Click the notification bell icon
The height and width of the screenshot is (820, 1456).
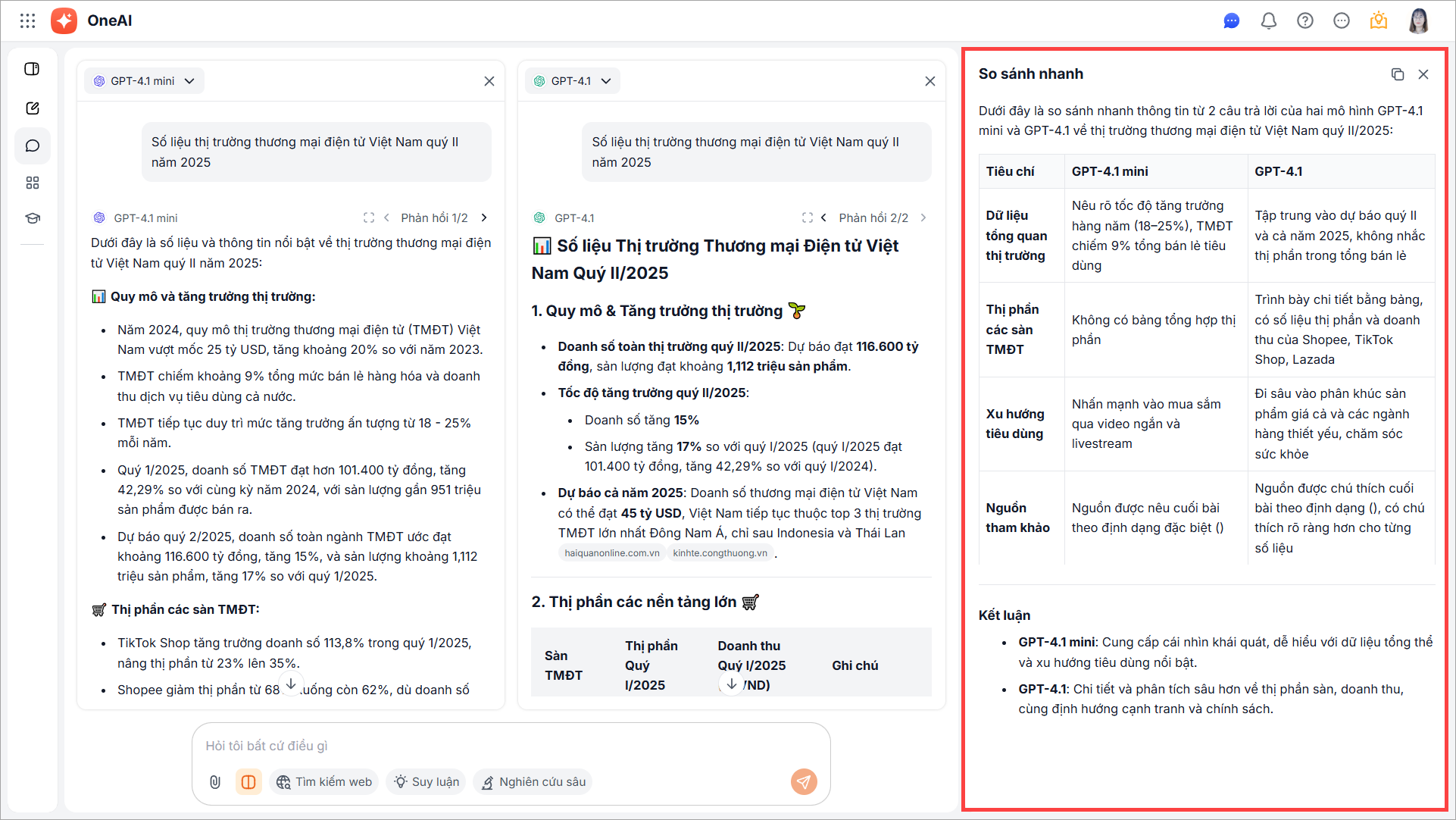click(1268, 21)
